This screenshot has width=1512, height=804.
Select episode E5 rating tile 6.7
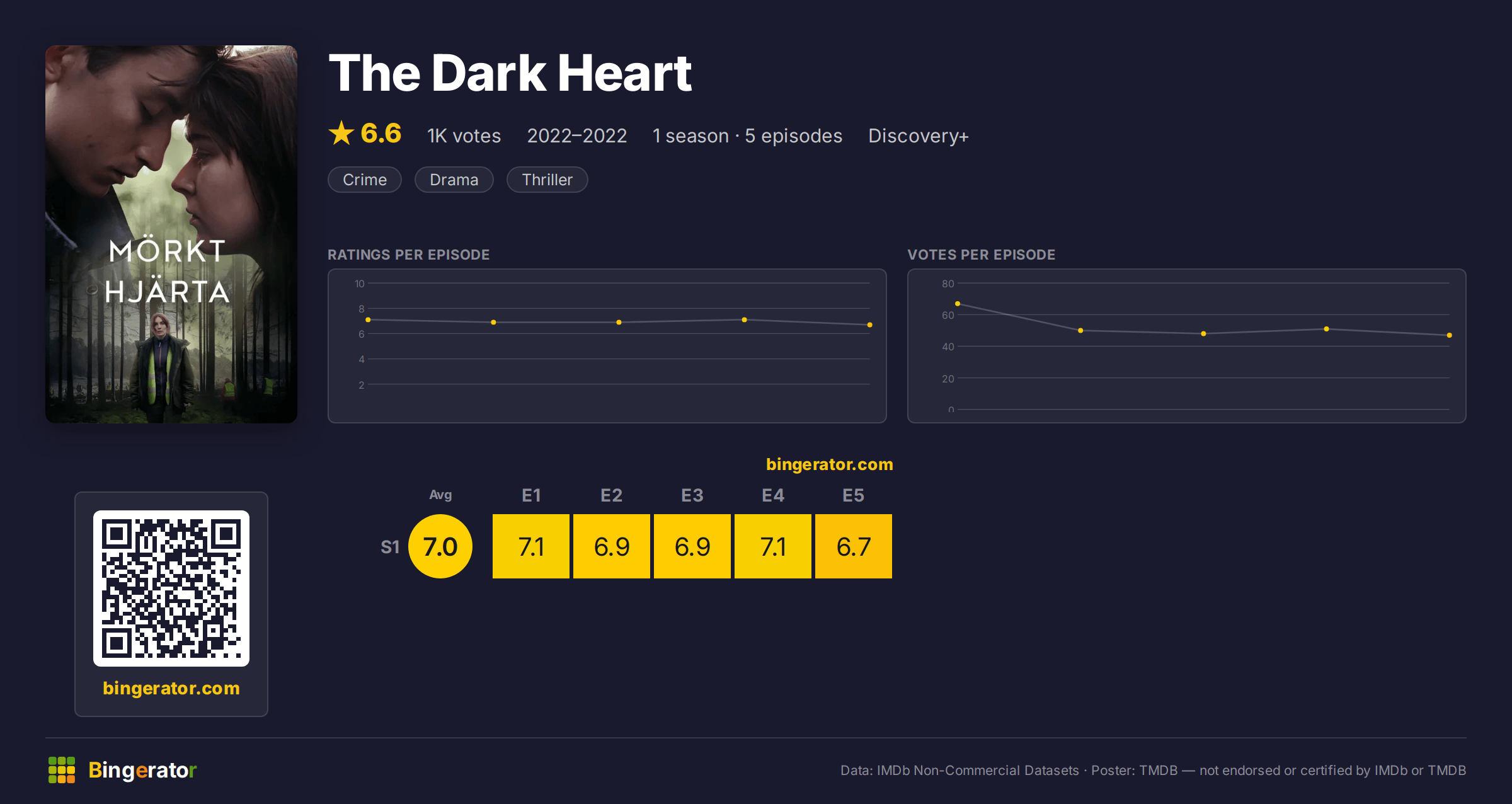(x=854, y=546)
